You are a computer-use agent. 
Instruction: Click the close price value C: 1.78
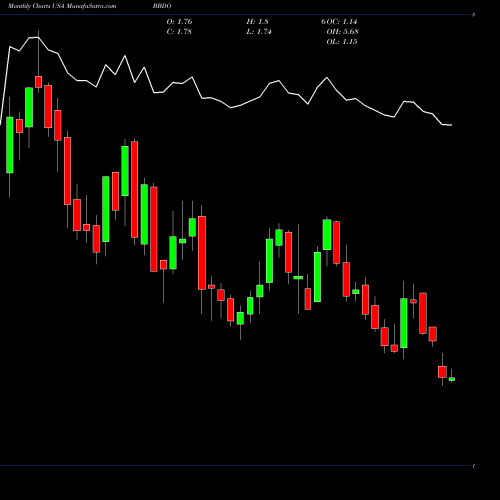click(x=179, y=32)
